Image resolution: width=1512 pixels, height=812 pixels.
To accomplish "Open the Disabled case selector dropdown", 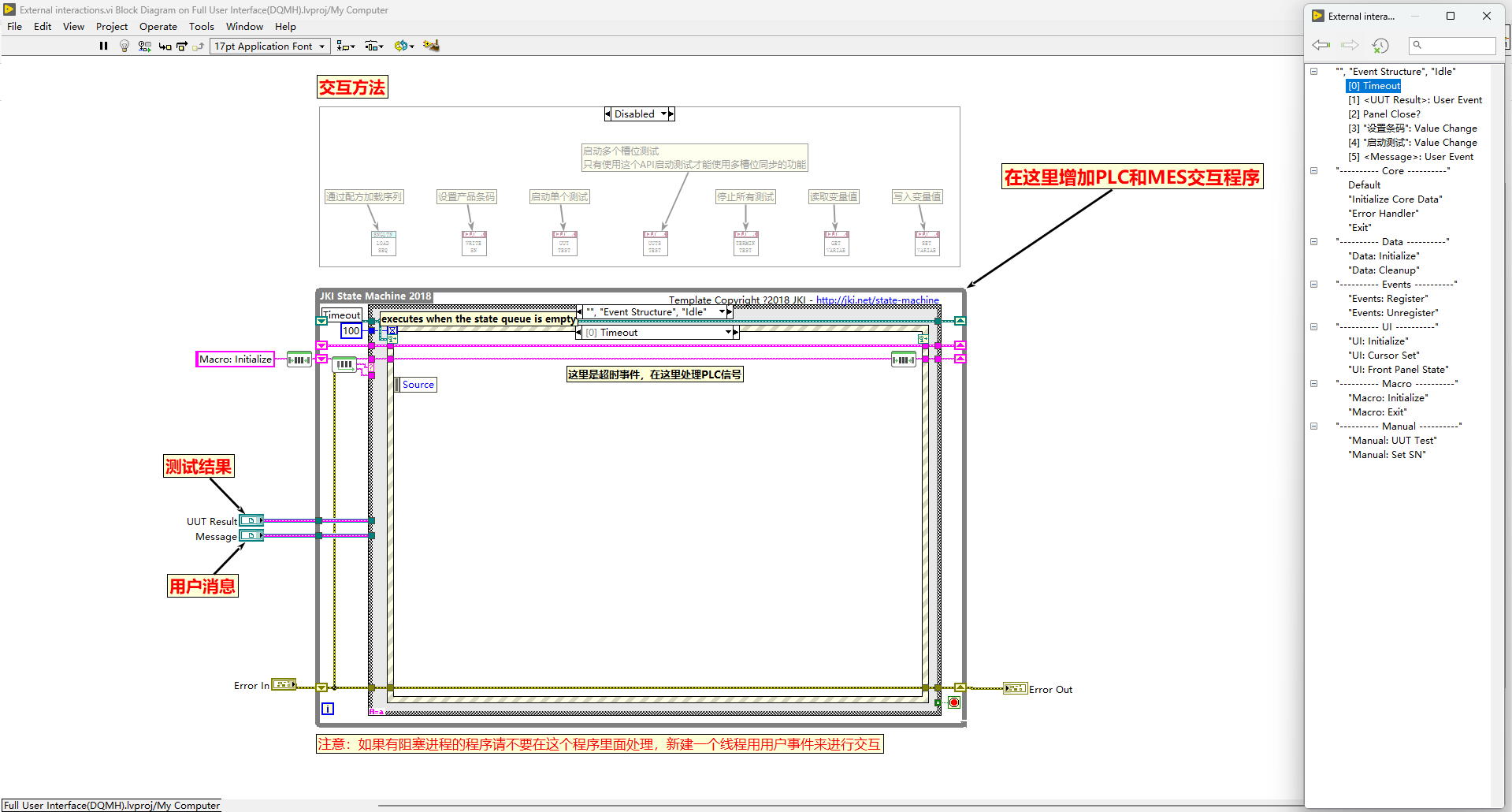I will pyautogui.click(x=663, y=114).
